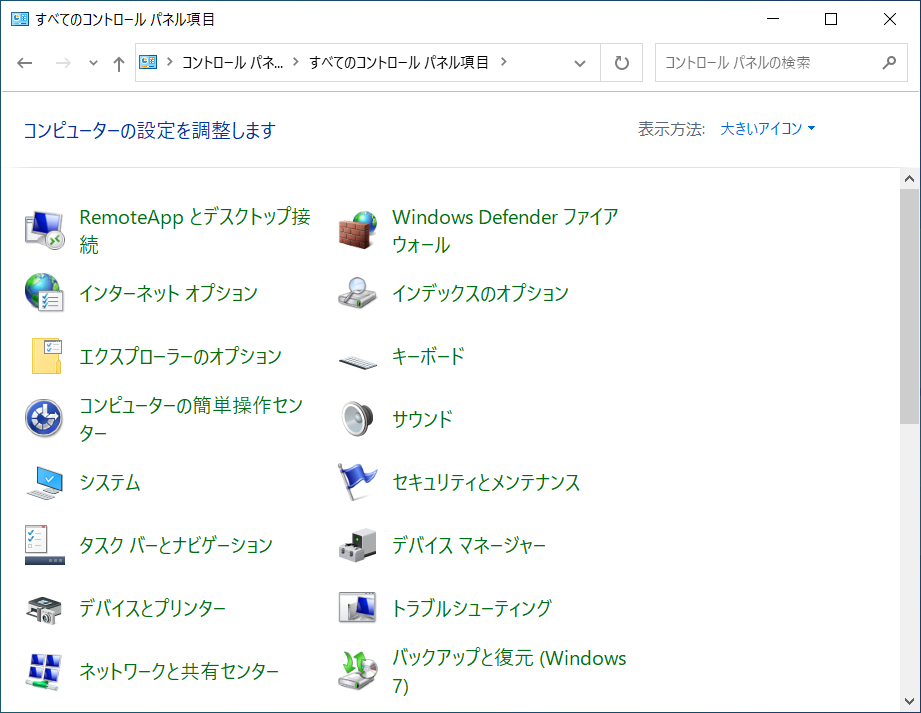
Task: Open RemoteApp とデスクトップ接続 icon
Action: pos(45,230)
